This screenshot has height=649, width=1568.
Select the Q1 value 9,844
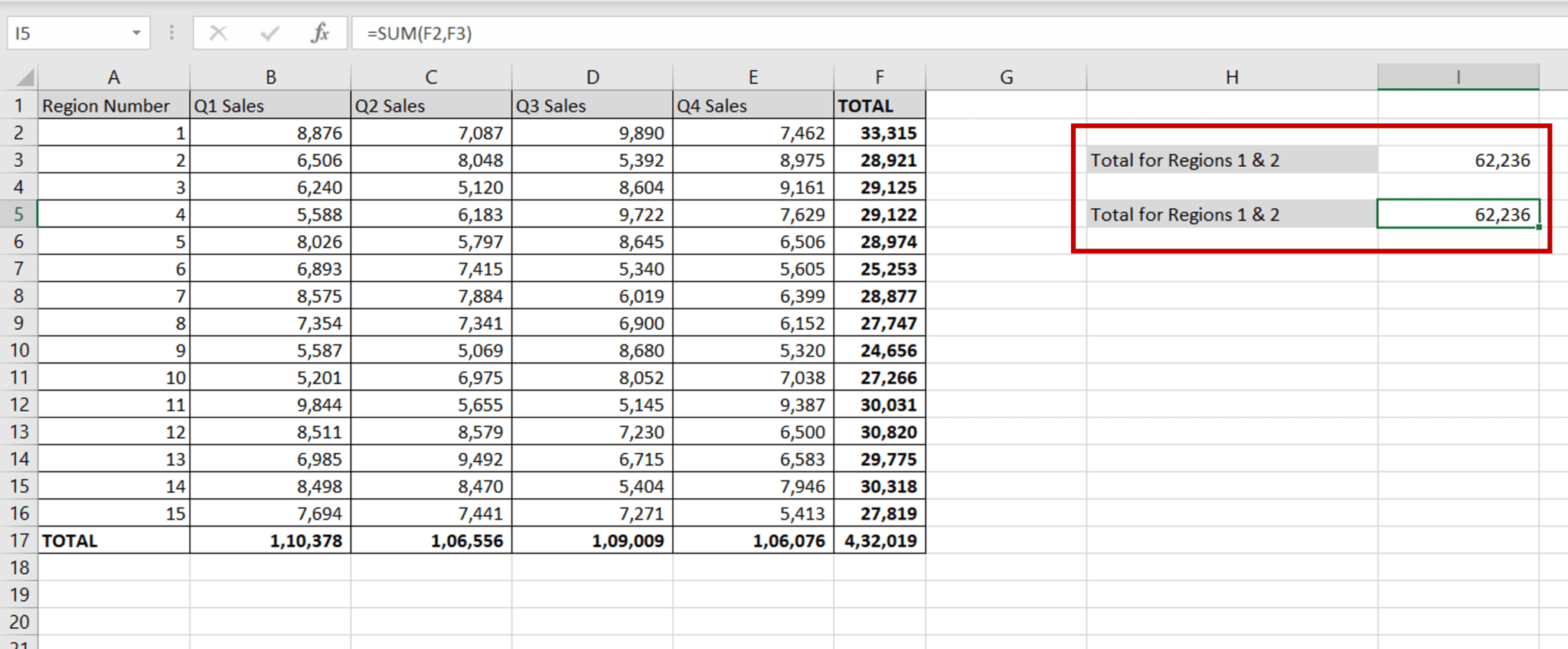[x=270, y=405]
